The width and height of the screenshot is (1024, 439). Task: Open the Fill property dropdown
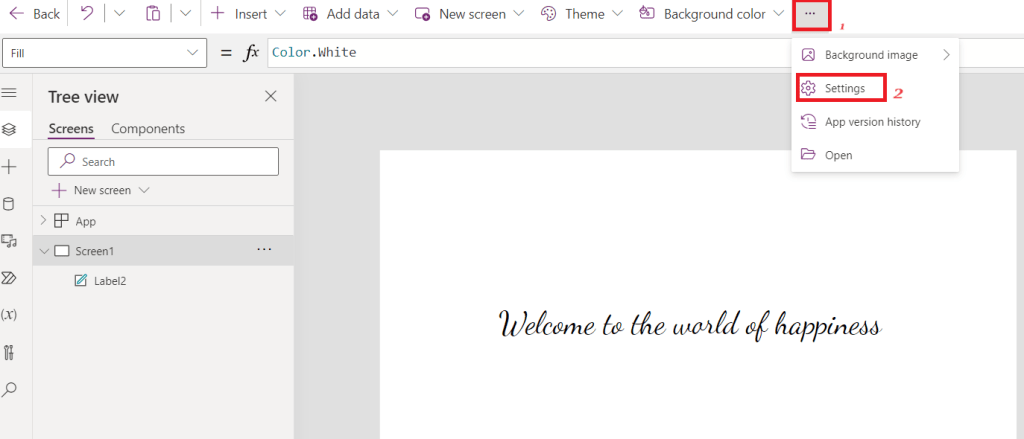point(104,52)
